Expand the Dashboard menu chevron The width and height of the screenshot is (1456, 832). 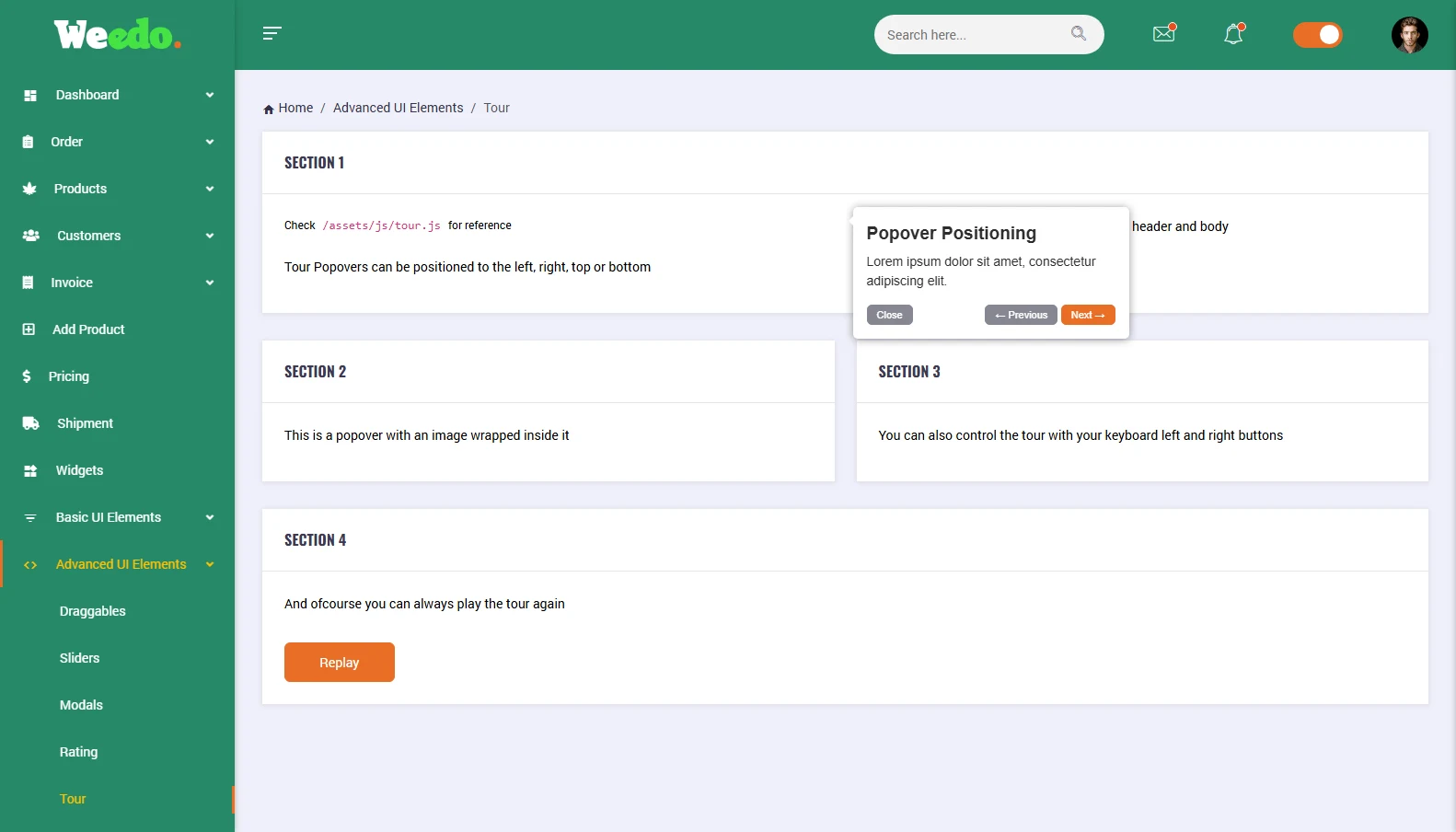tap(210, 95)
